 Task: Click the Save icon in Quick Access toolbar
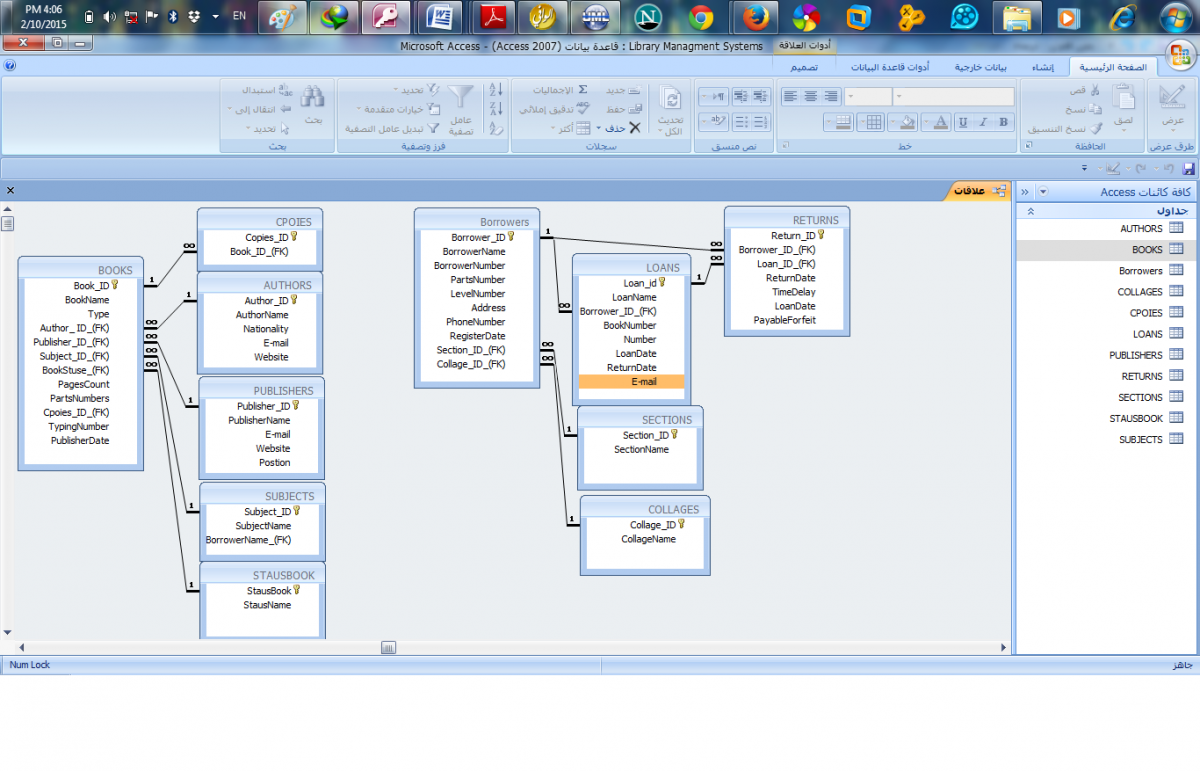point(1188,169)
